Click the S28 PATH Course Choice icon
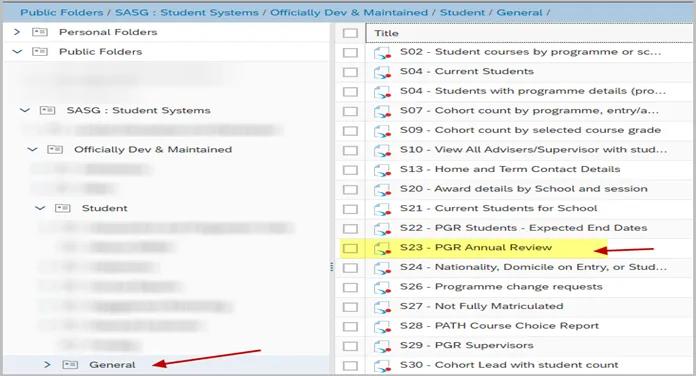 click(x=382, y=326)
